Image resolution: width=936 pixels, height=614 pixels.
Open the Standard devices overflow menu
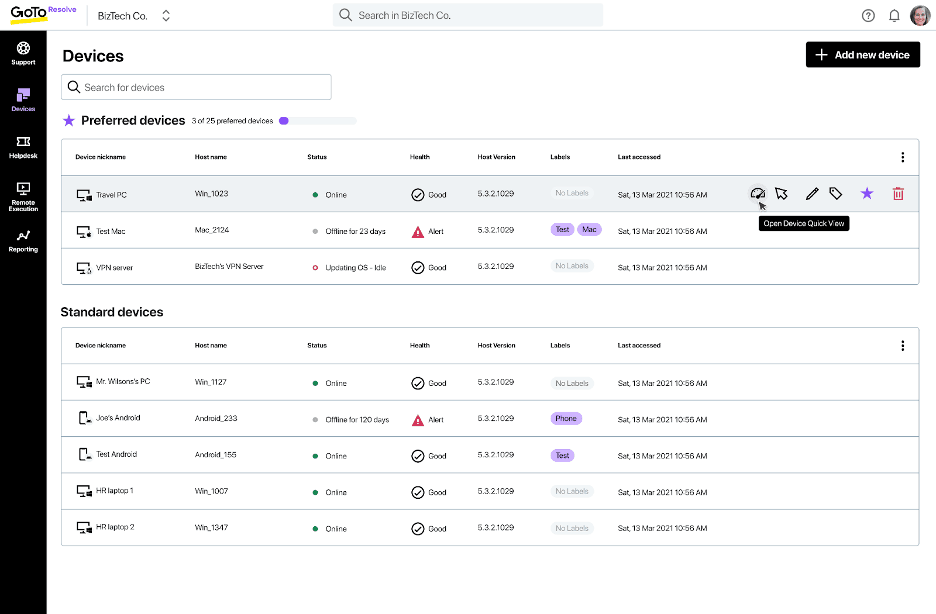(902, 345)
